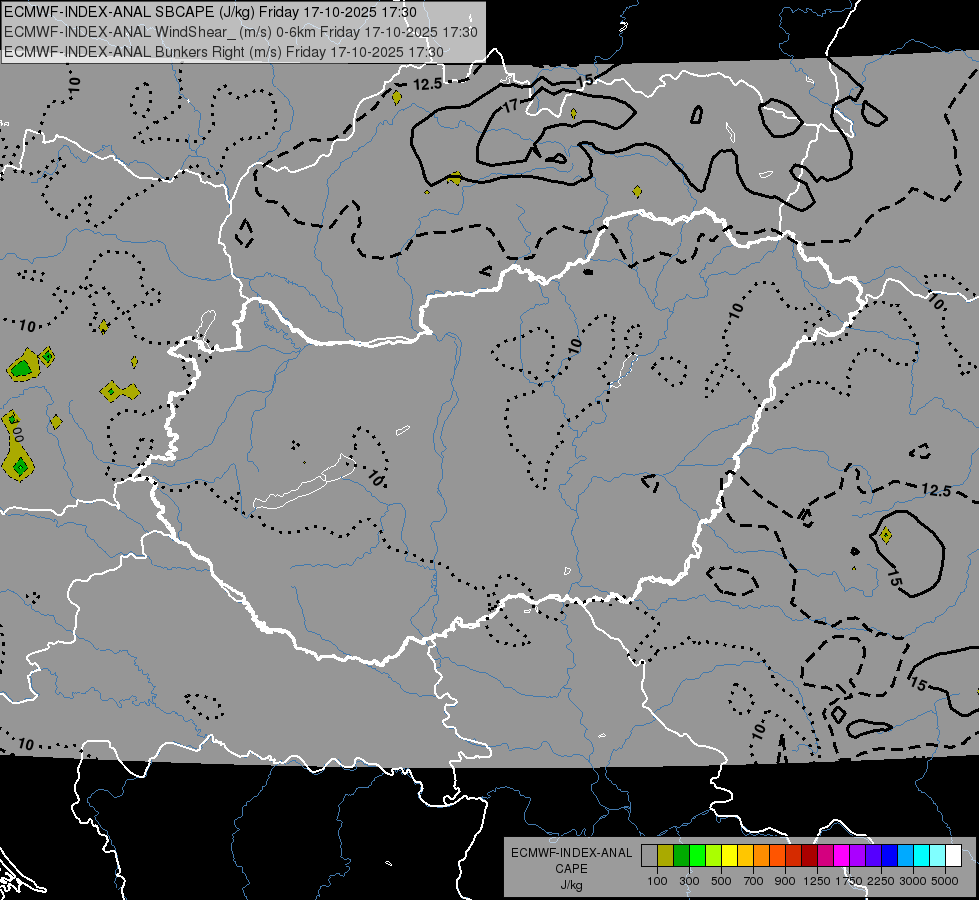The height and width of the screenshot is (900, 979).
Task: Click the '300' legend tick label
Action: click(689, 881)
